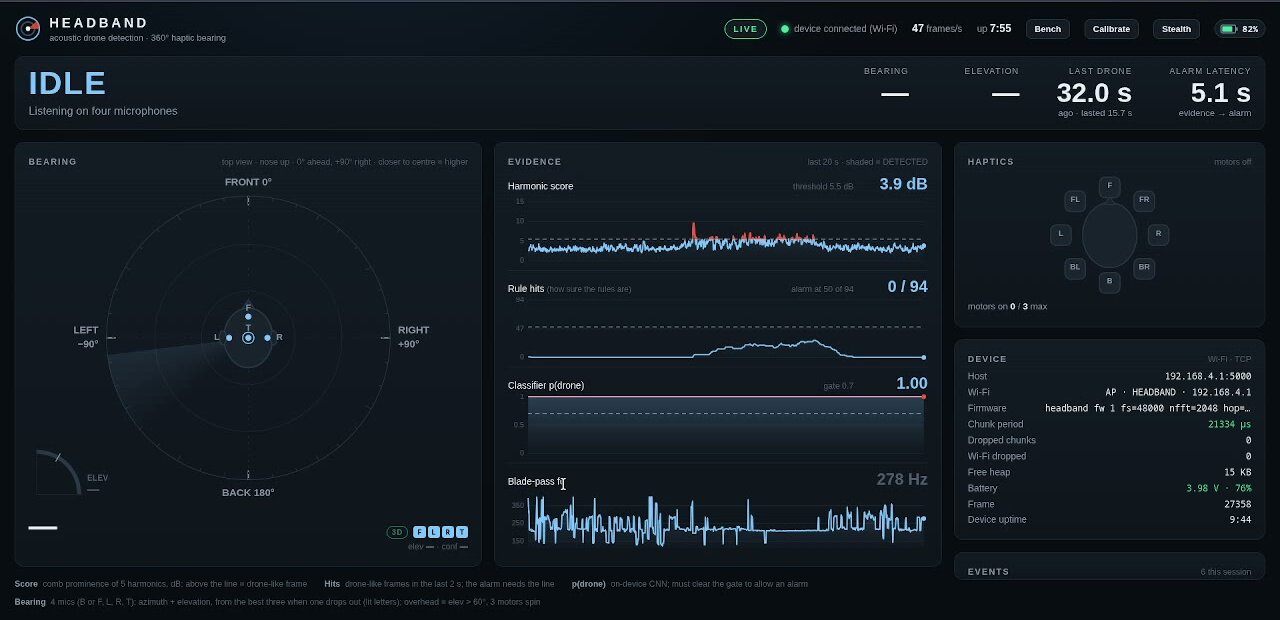Click the RIGHT +90° radar label
1280x620 pixels.
[413, 337]
